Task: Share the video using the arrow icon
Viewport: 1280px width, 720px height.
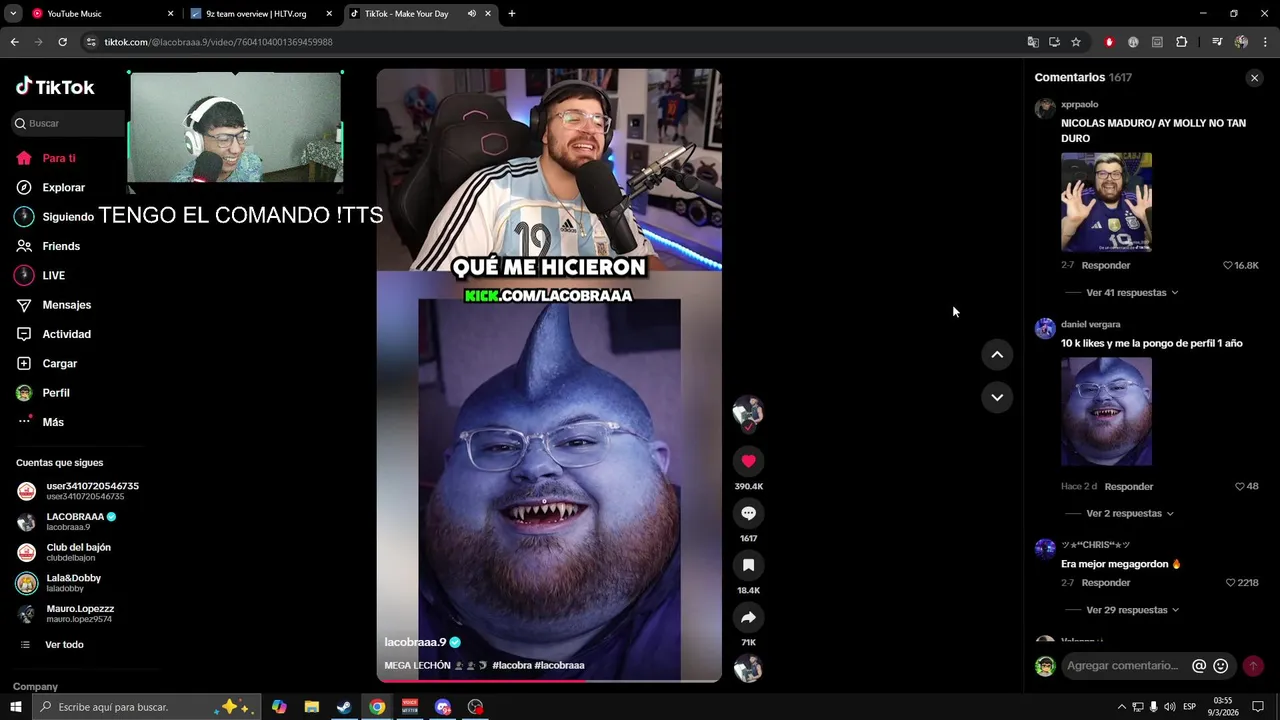Action: click(x=748, y=617)
